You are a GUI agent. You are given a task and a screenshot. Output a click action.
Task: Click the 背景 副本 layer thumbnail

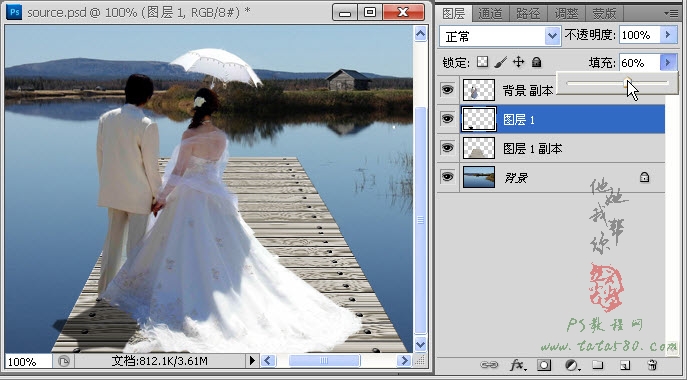tap(479, 90)
